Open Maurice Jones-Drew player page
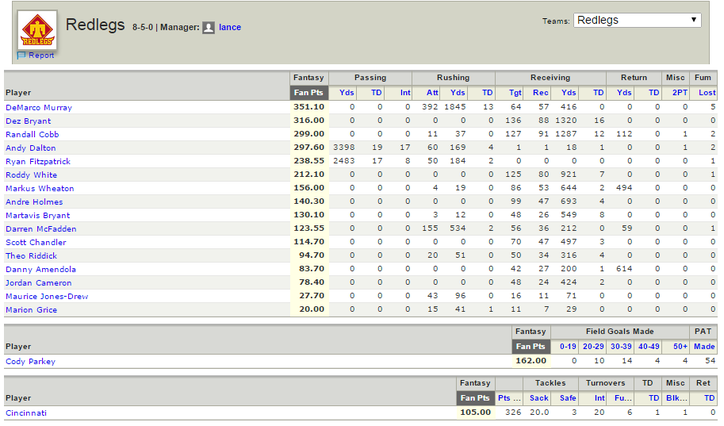The image size is (724, 426). tap(47, 296)
